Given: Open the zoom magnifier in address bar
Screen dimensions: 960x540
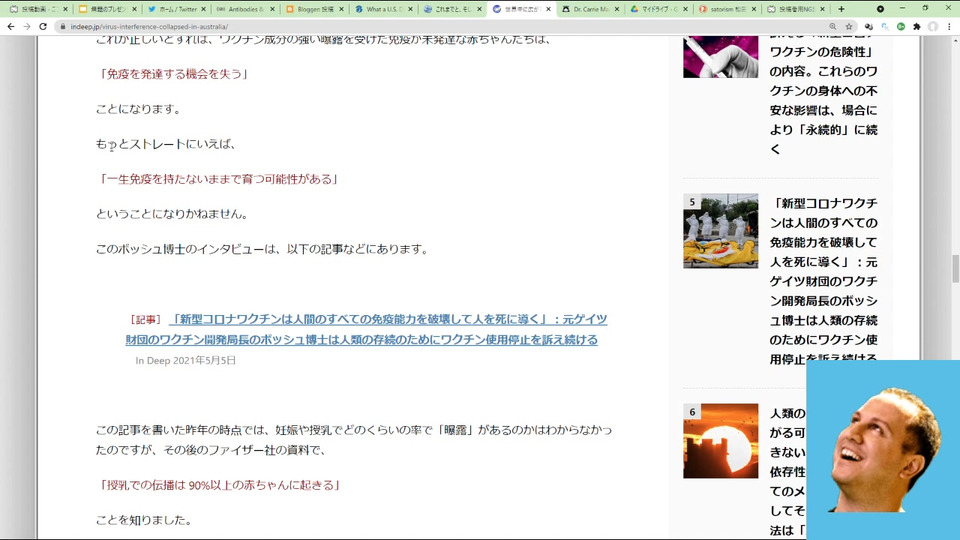Looking at the screenshot, I should 833,26.
